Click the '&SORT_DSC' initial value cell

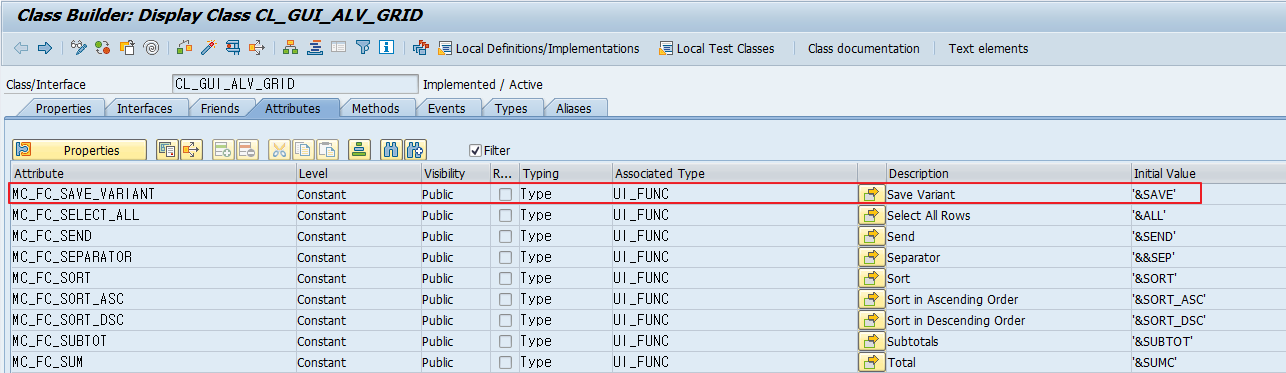point(1208,320)
